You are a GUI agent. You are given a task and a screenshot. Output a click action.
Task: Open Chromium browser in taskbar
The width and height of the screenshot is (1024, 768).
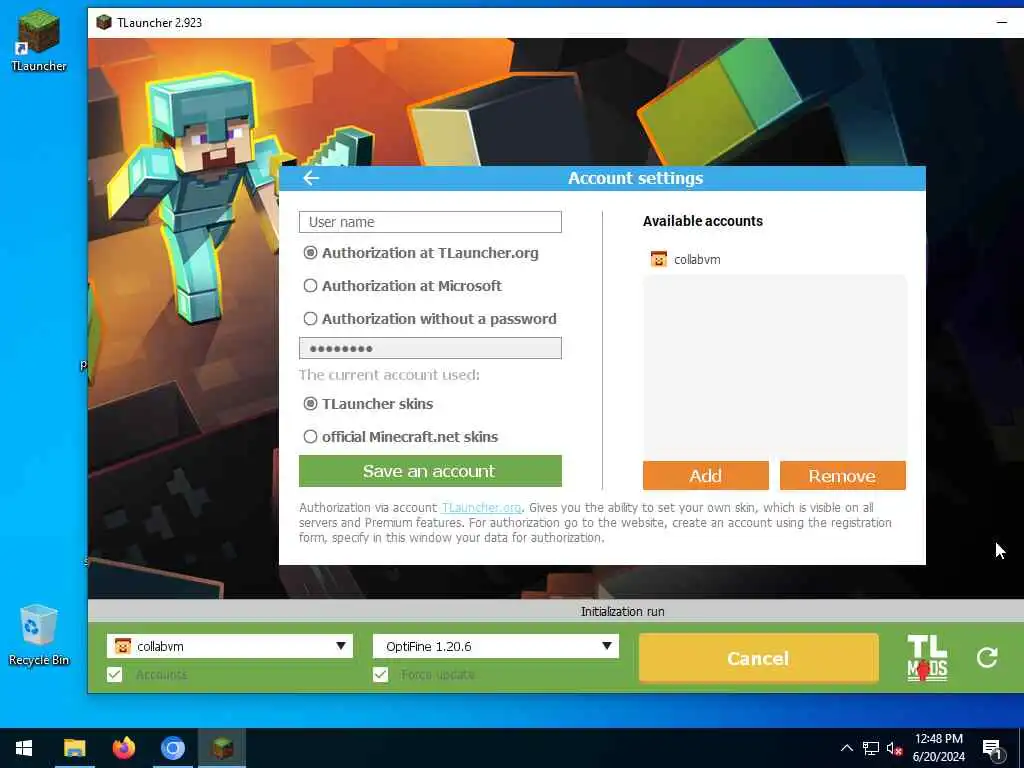click(173, 748)
